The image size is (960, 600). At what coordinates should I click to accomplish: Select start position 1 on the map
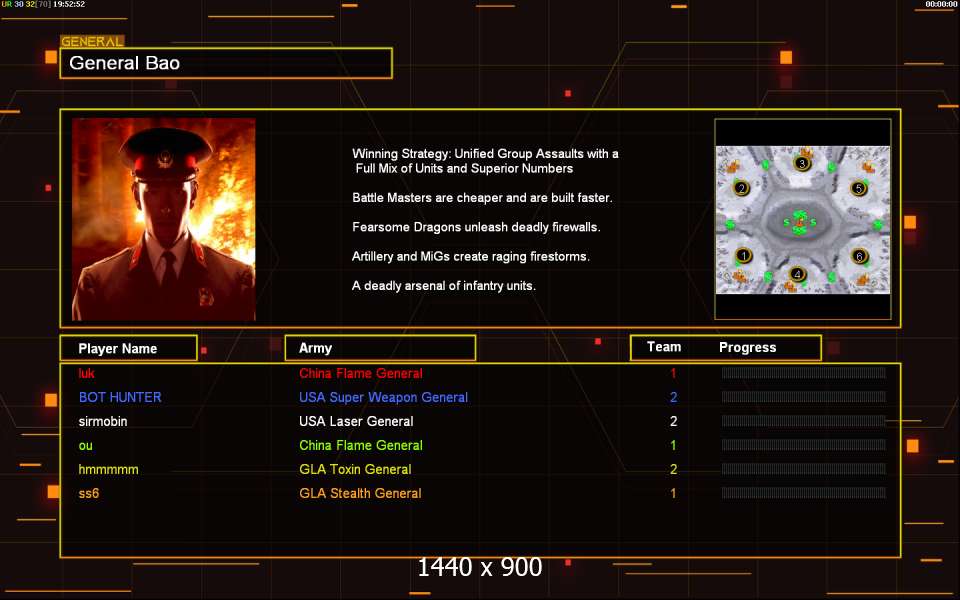pos(743,255)
